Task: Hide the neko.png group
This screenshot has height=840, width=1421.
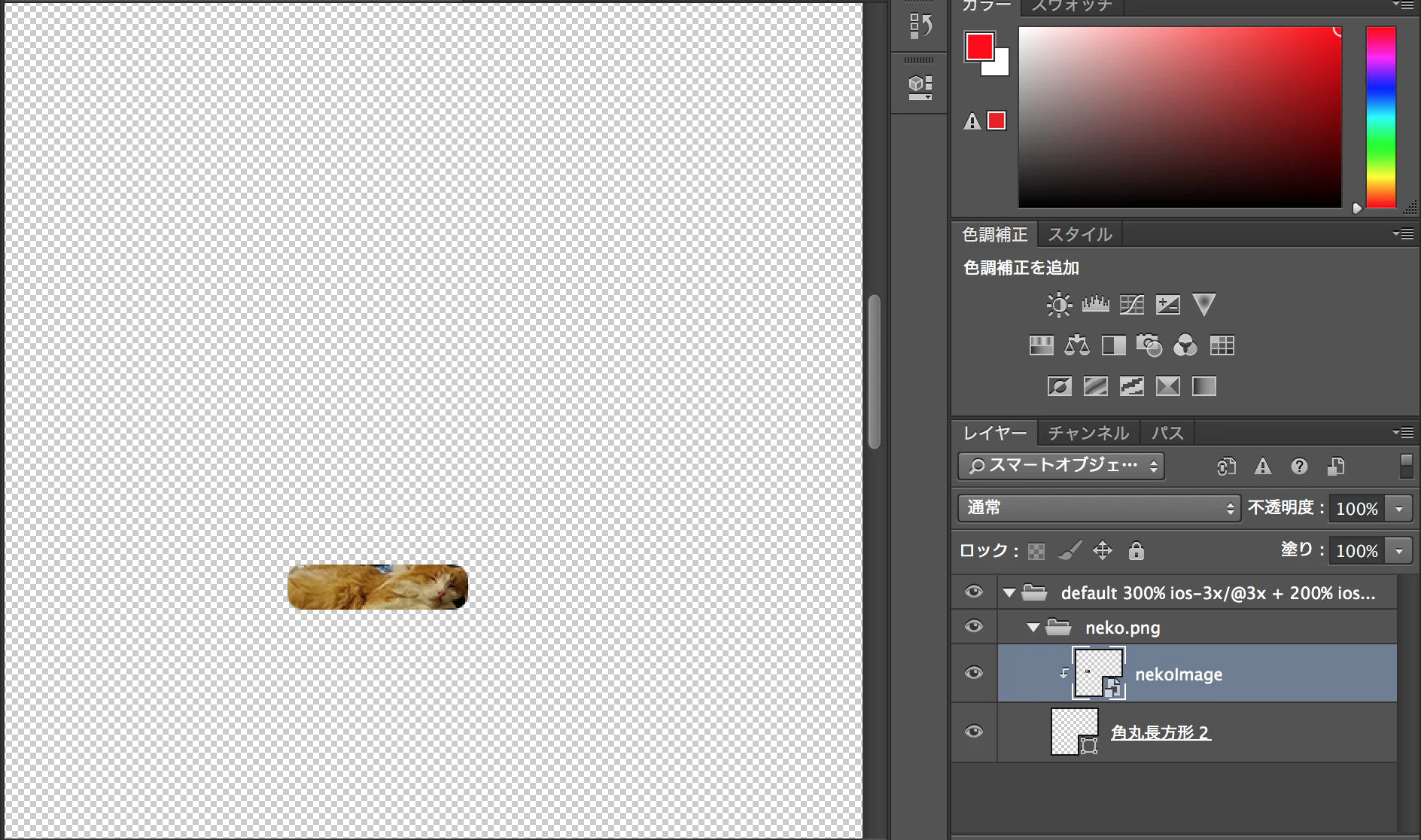Action: coord(974,626)
